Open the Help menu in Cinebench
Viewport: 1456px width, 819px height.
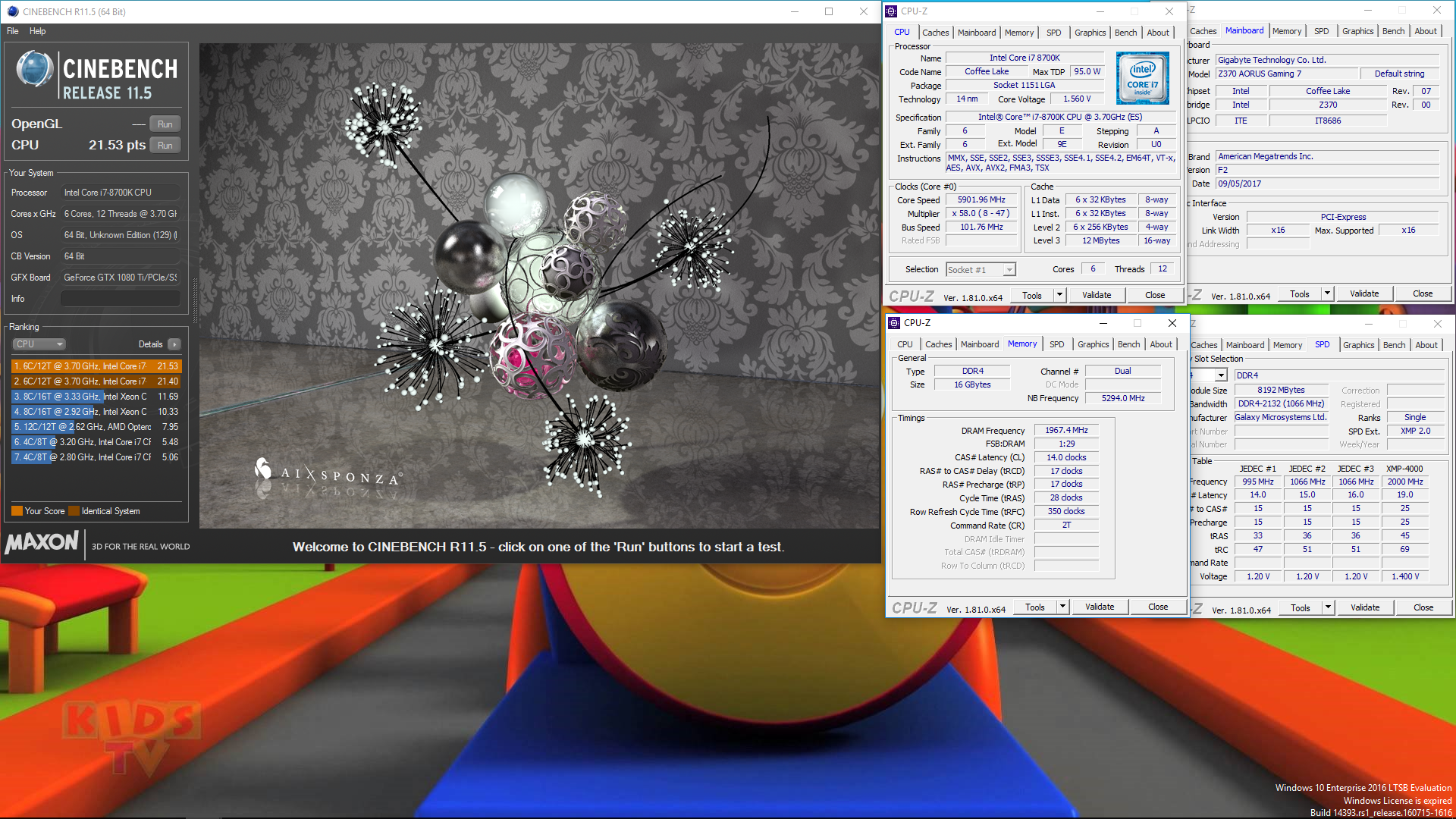pos(38,31)
